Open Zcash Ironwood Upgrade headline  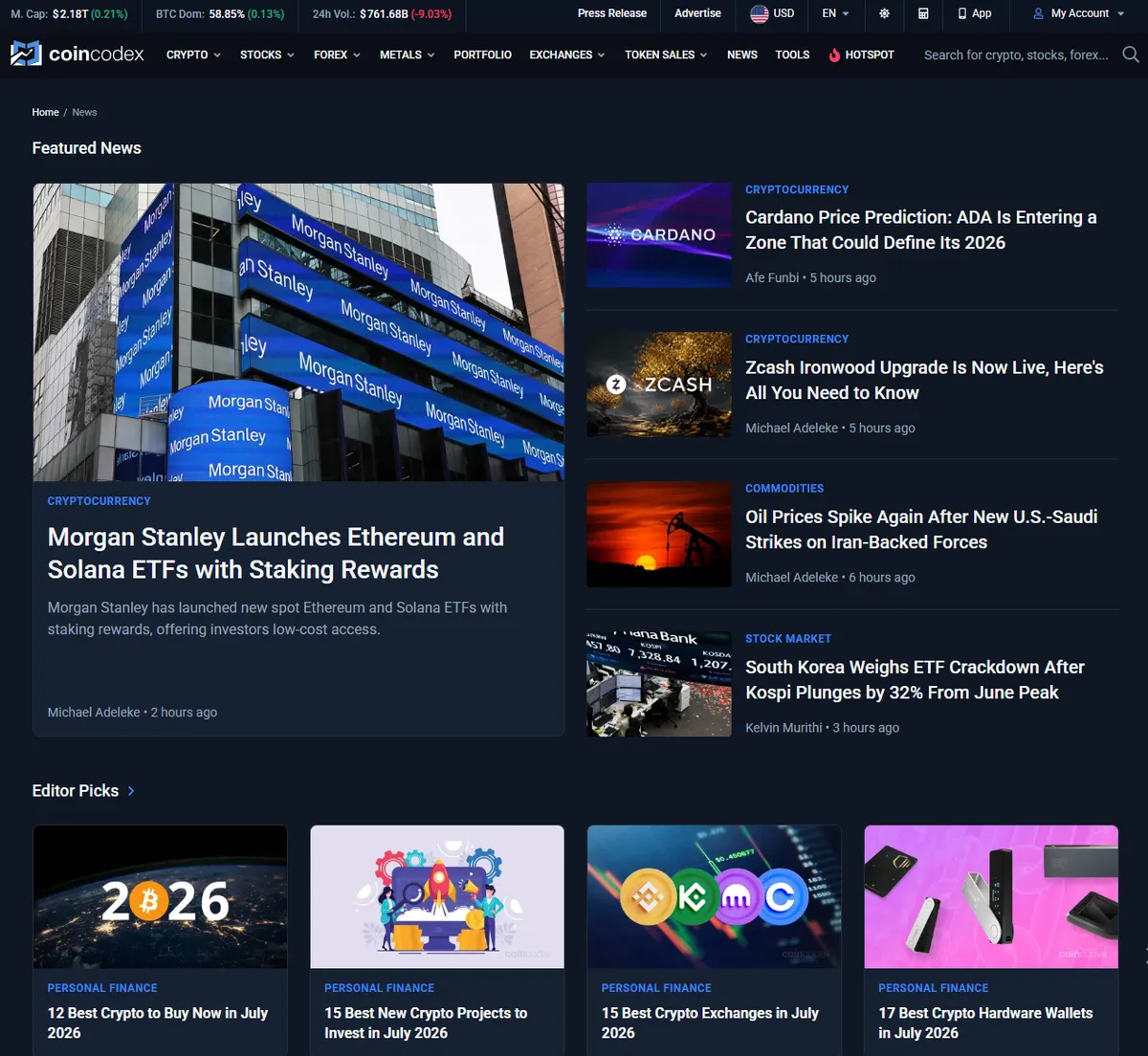pyautogui.click(x=924, y=380)
